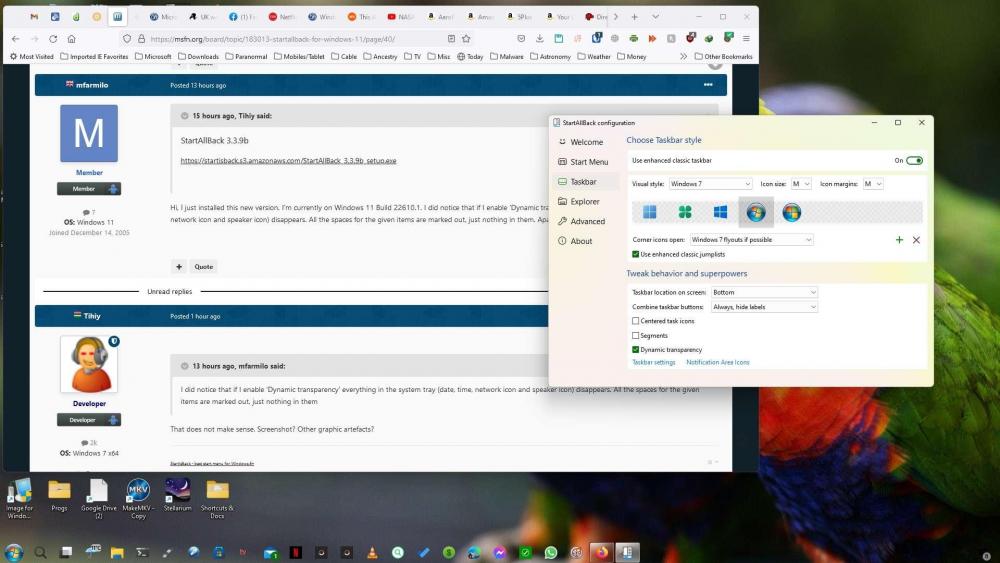1000x563 pixels.
Task: Open the Notification Area Icons link
Action: [717, 362]
